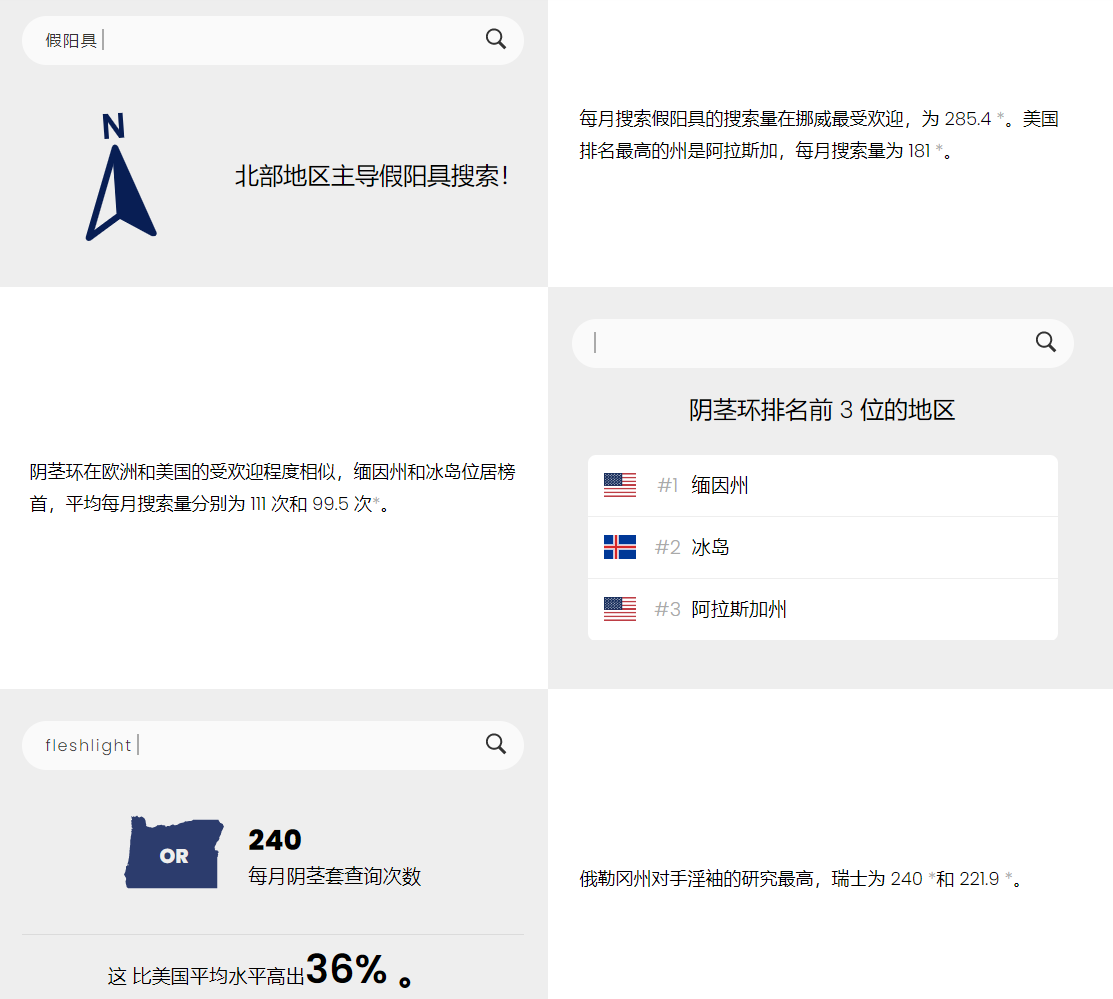Viewport: 1113px width, 999px height.
Task: Click the Iceland flag icon next to 冰岛
Action: click(620, 547)
